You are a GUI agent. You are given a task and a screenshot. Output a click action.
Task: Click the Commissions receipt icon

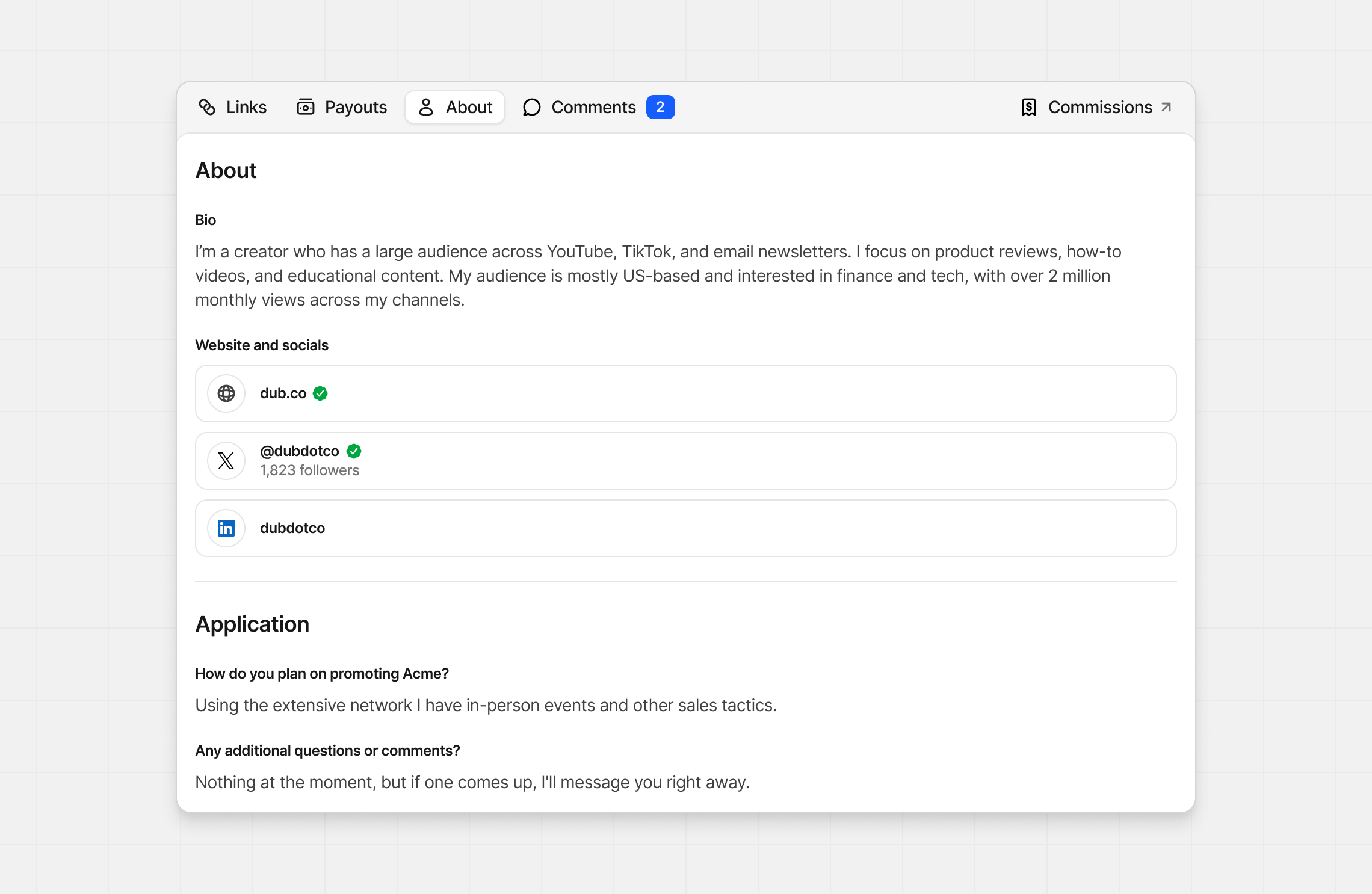[x=1029, y=107]
